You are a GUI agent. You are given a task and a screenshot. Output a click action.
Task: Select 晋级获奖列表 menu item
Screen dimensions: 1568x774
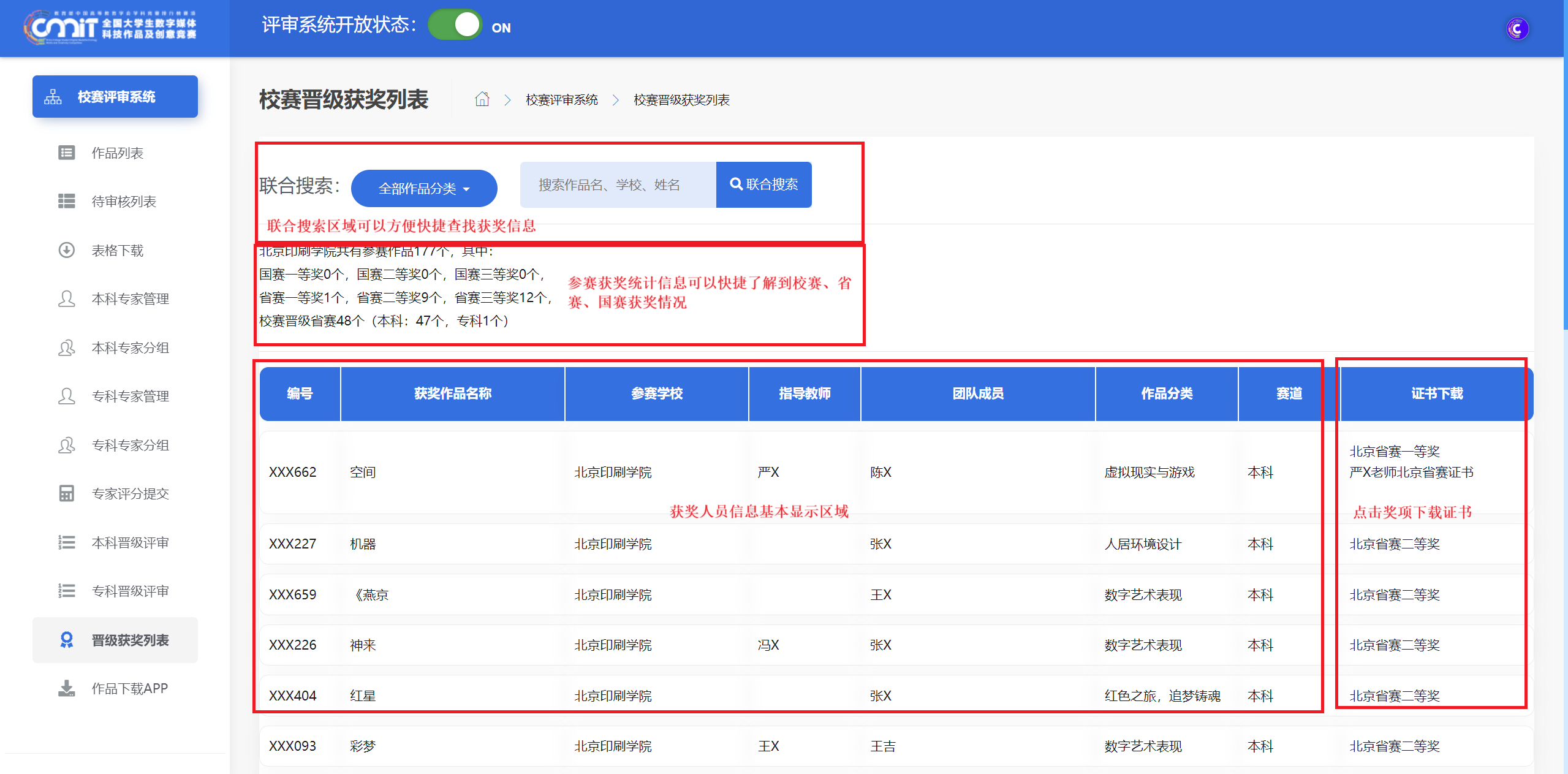click(115, 640)
